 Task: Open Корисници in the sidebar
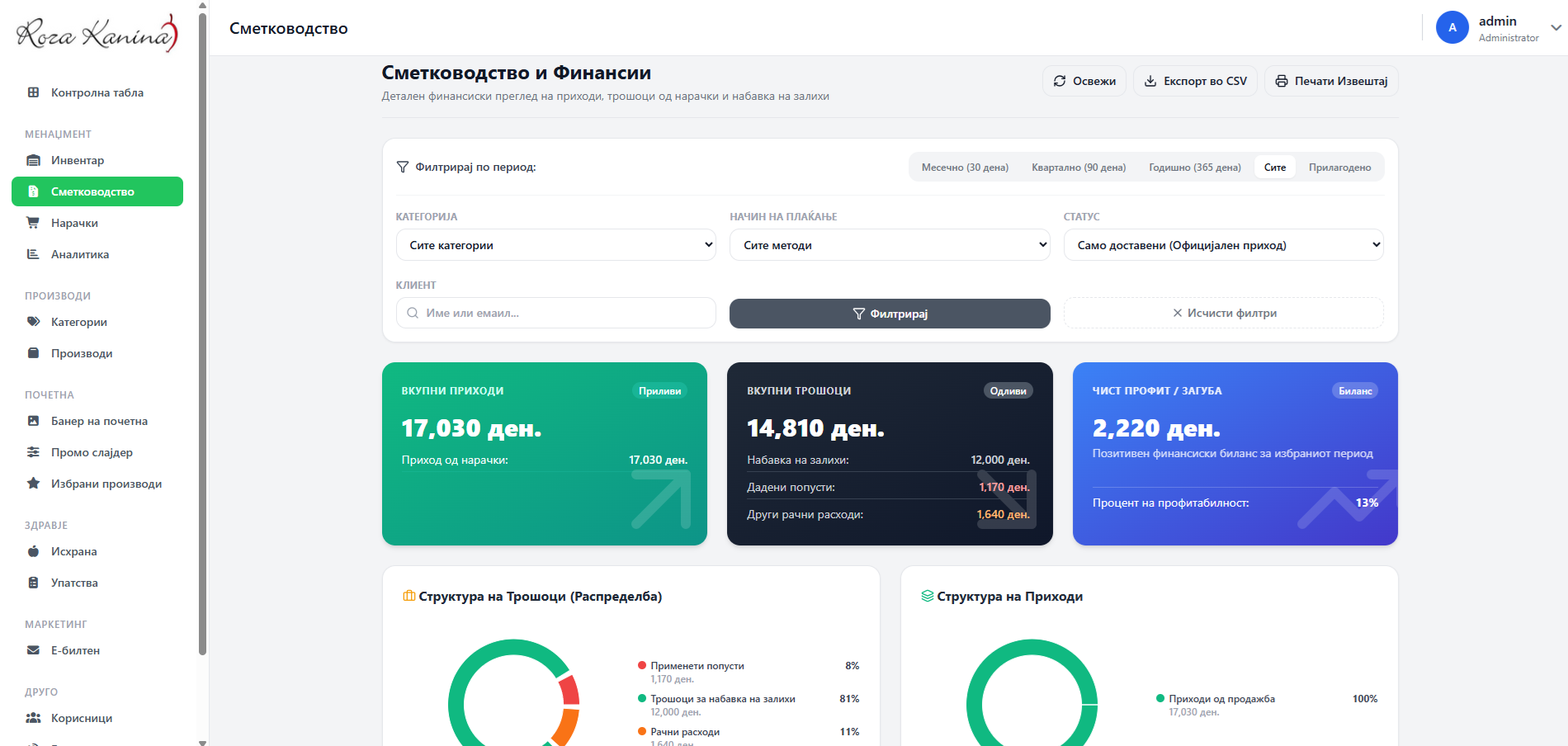pos(97,718)
